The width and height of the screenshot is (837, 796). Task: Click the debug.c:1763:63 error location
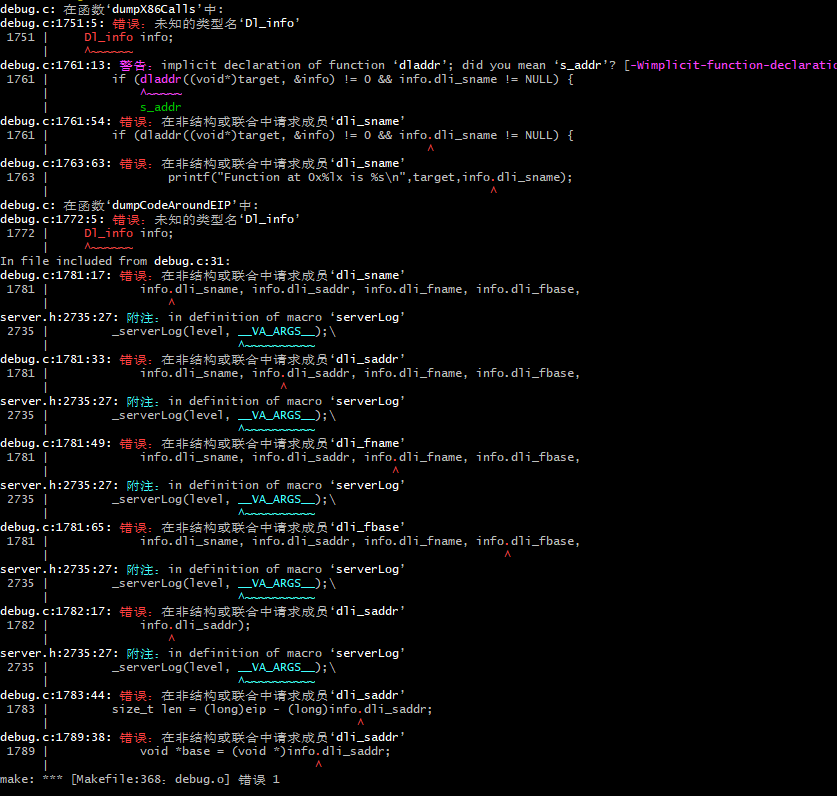point(56,163)
